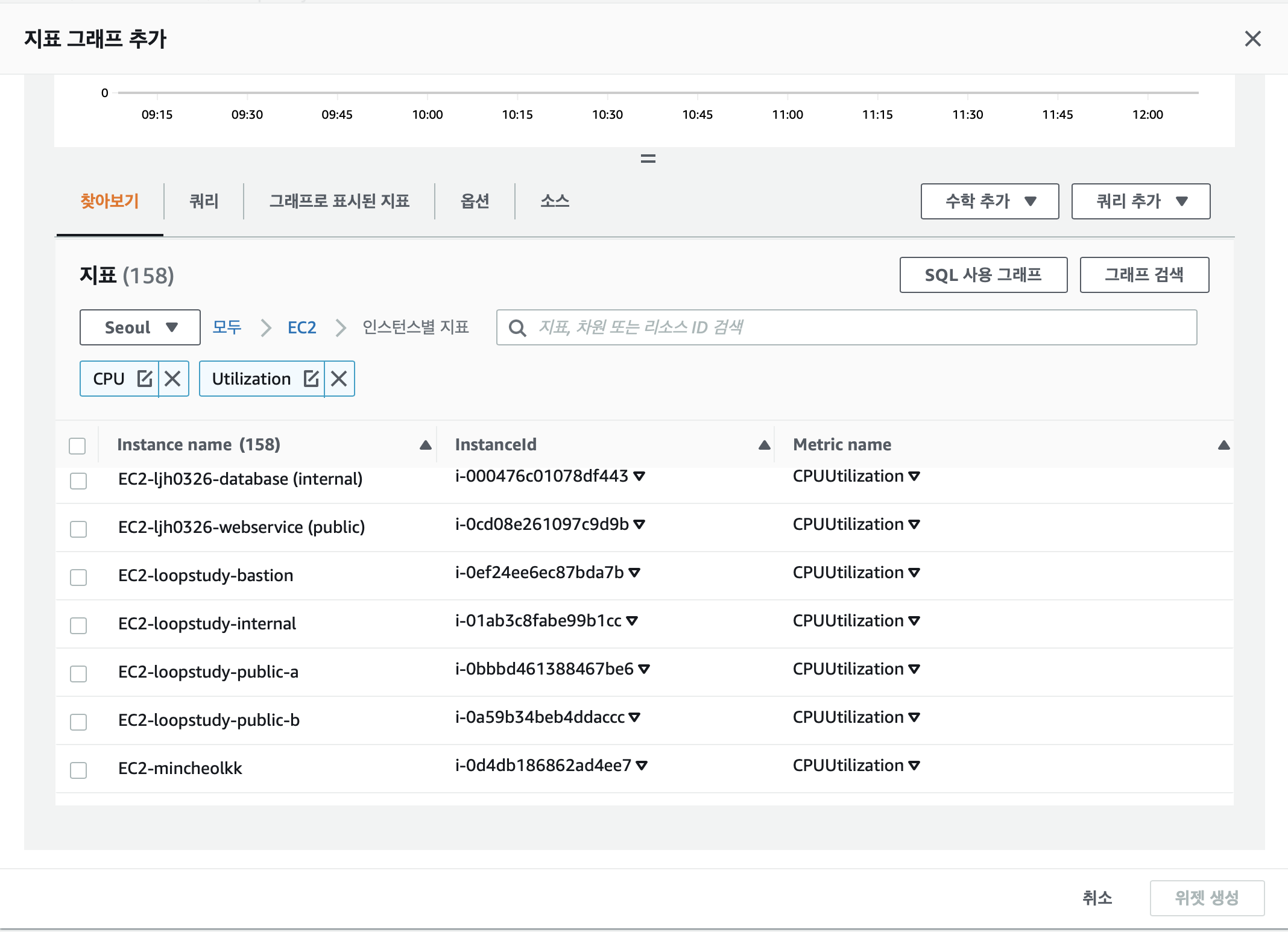
Task: Tick the checkbox for EC2-mincheolkk
Action: pyautogui.click(x=78, y=770)
